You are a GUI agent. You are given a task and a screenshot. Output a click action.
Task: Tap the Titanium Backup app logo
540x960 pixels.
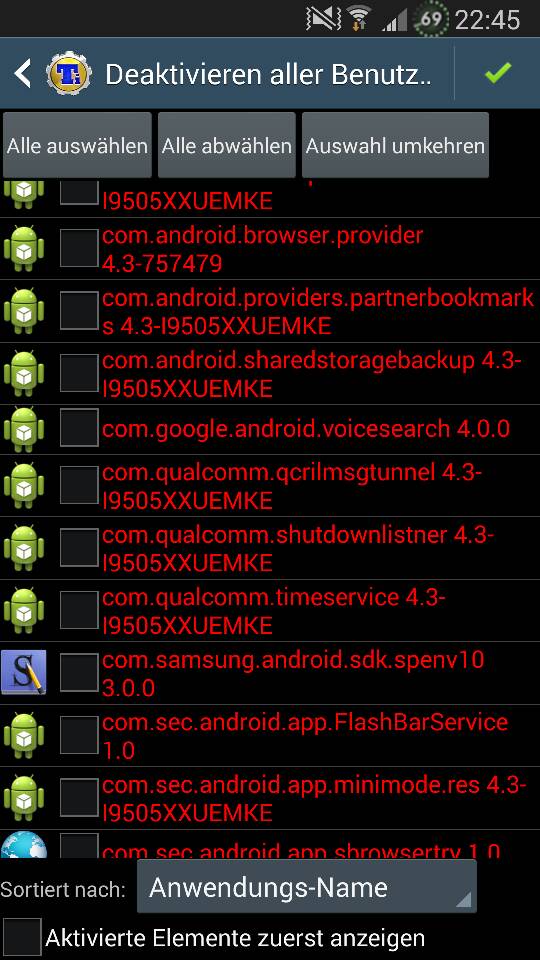tap(69, 73)
